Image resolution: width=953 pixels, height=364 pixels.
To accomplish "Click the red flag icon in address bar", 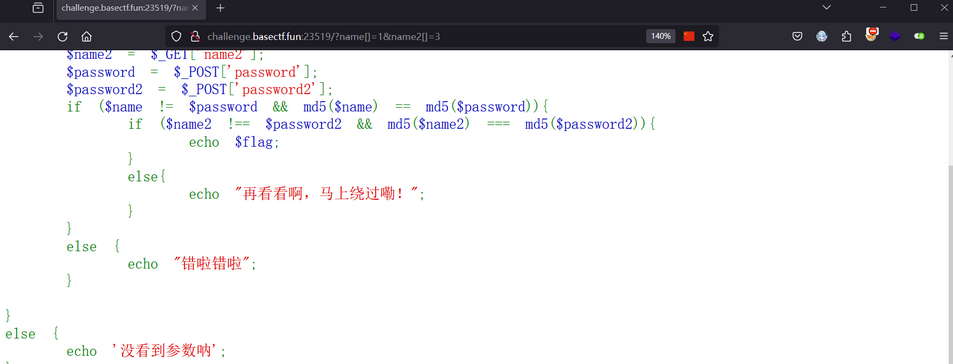I will (x=689, y=36).
